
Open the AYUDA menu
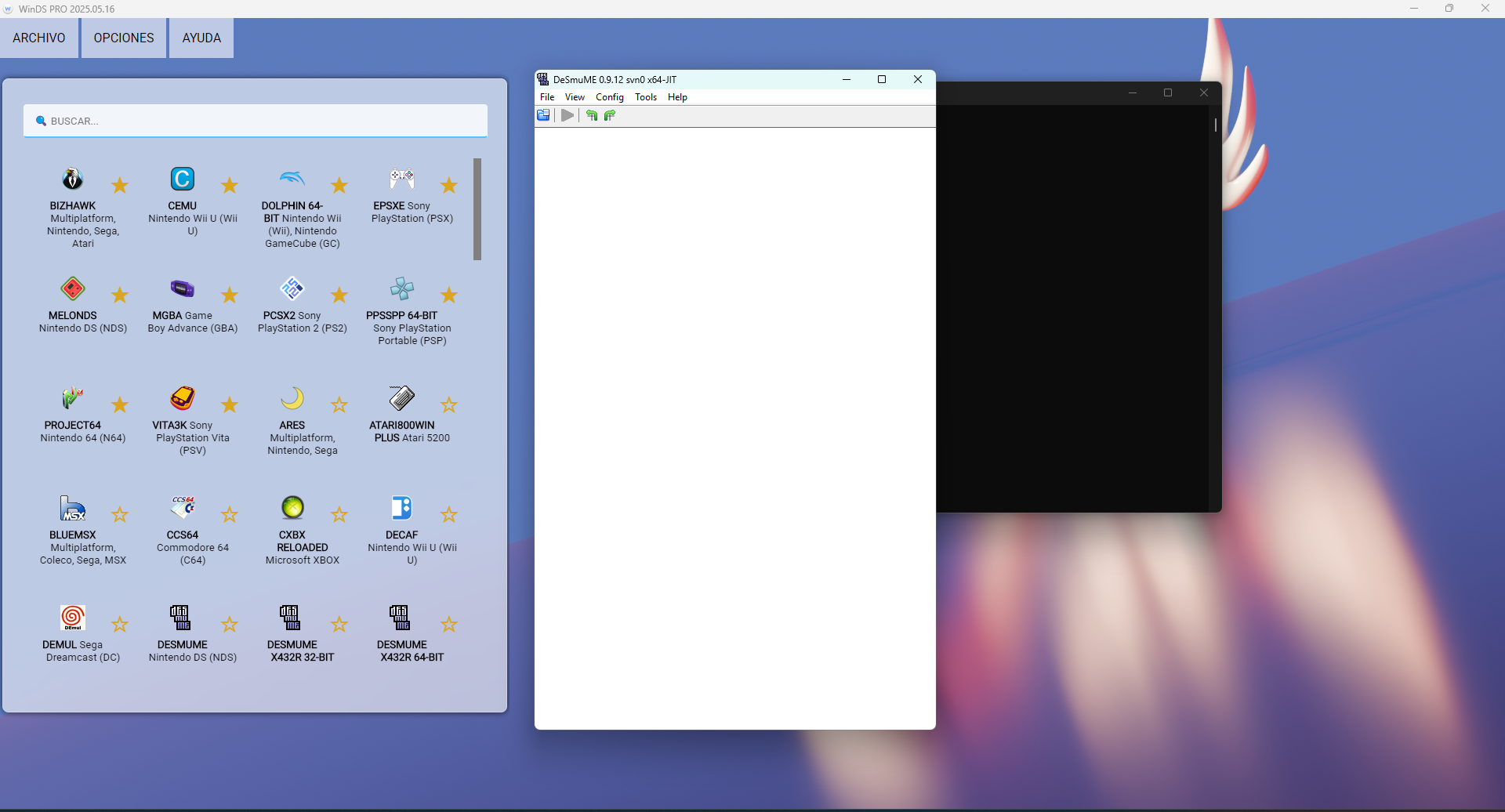pyautogui.click(x=201, y=38)
